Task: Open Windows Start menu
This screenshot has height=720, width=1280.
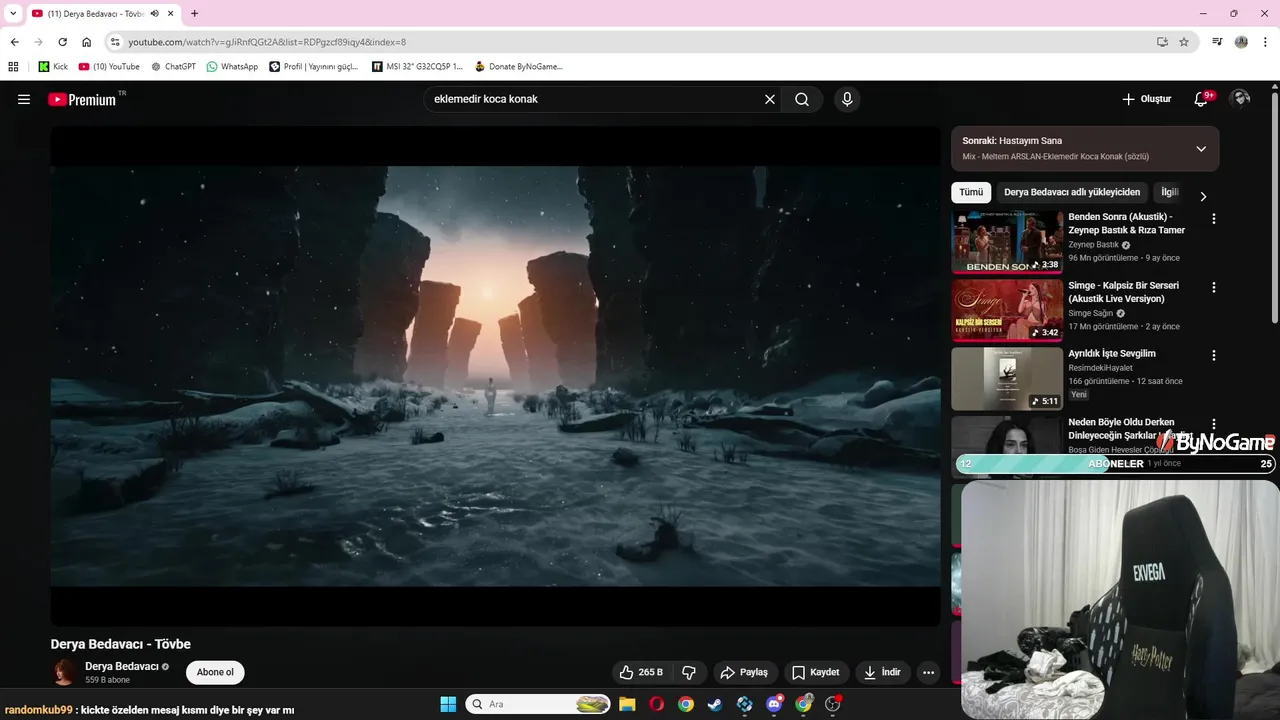Action: point(448,704)
